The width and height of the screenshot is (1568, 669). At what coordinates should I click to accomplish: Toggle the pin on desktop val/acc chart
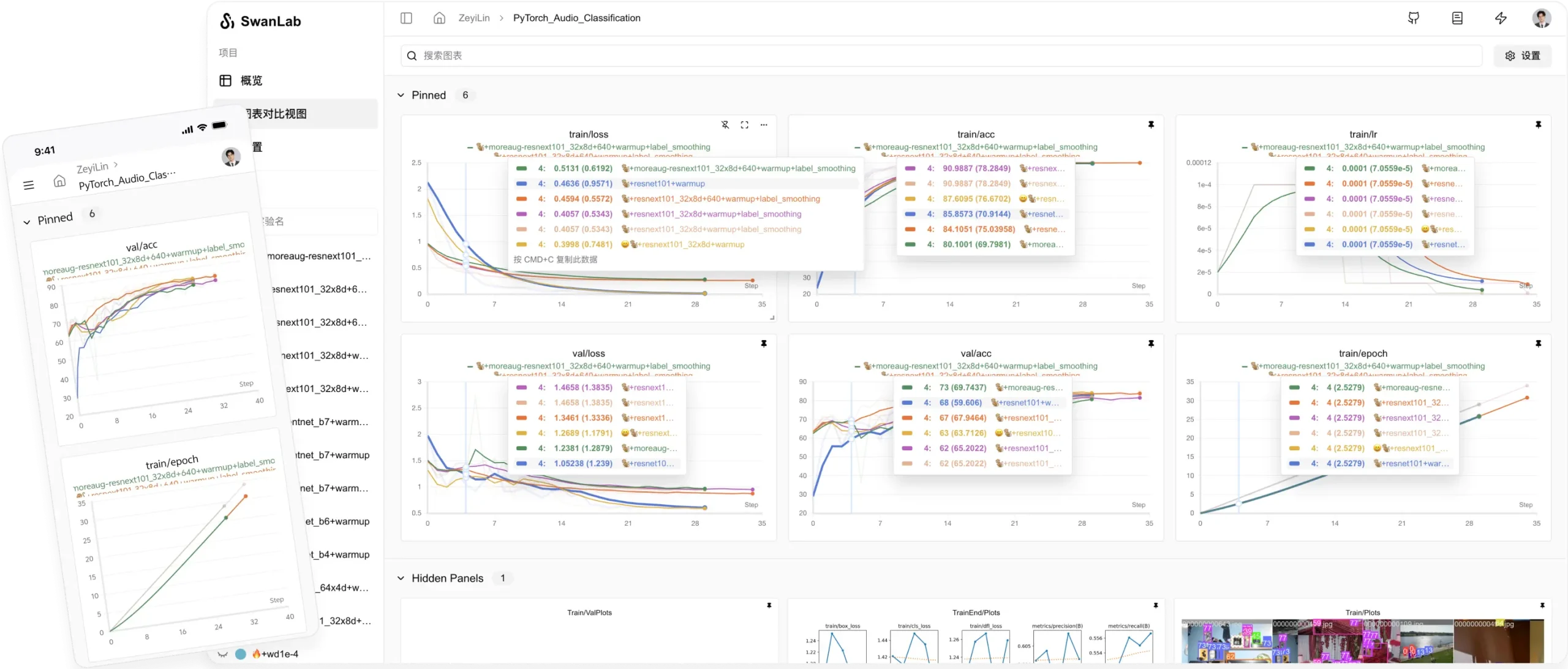point(1151,344)
